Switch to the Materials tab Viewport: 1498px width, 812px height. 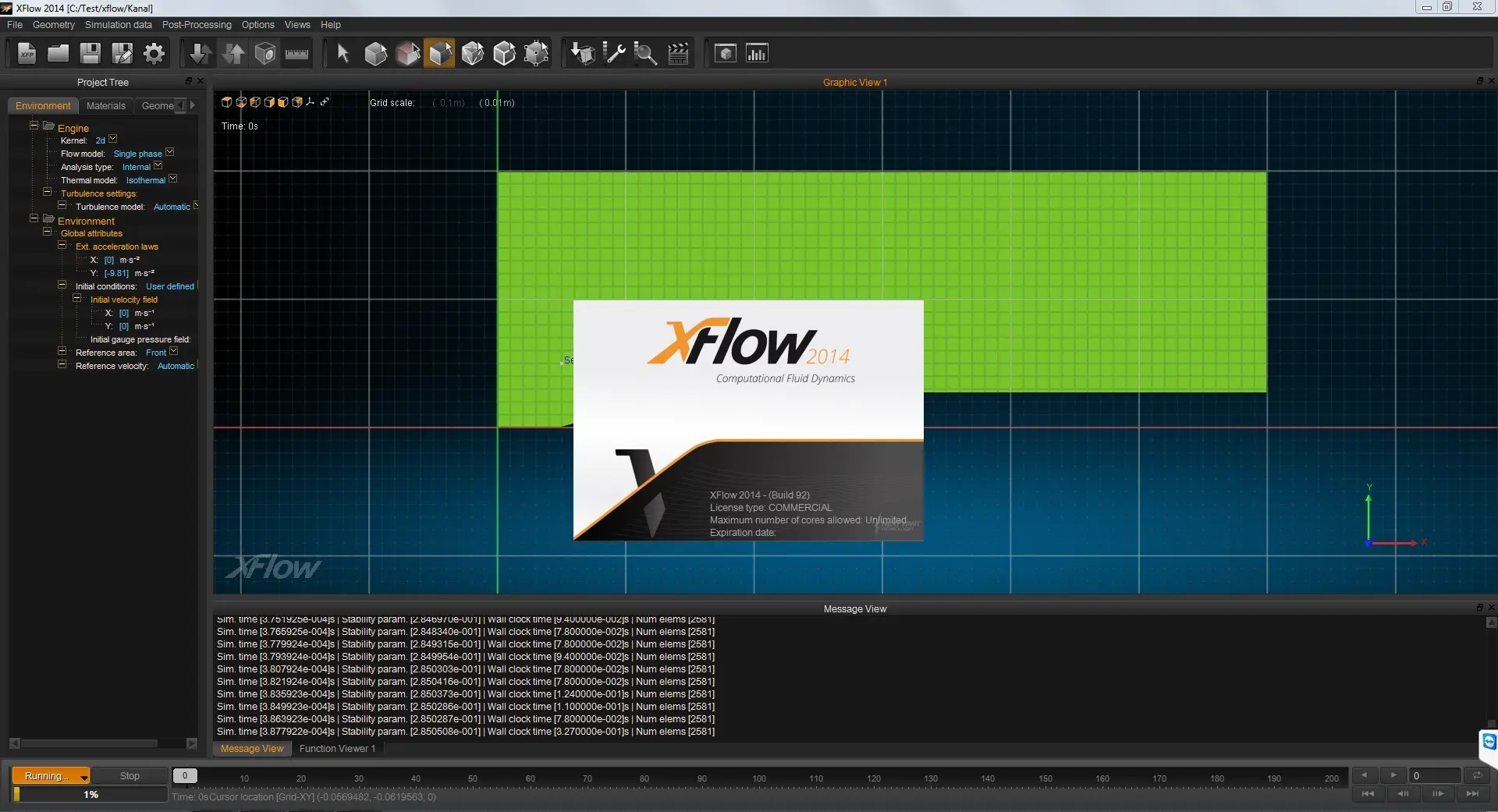(x=106, y=106)
